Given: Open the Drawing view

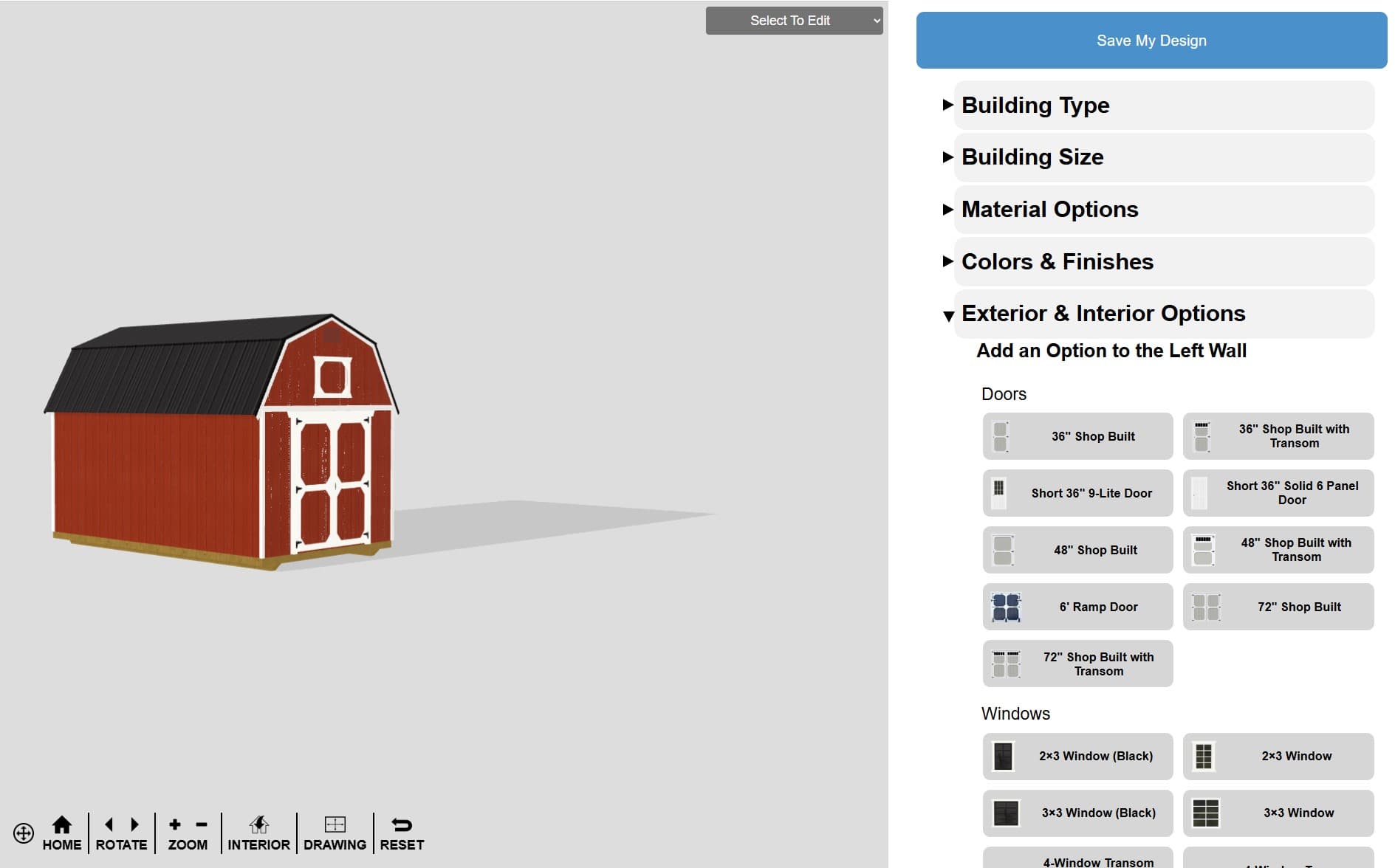Looking at the screenshot, I should (x=335, y=833).
